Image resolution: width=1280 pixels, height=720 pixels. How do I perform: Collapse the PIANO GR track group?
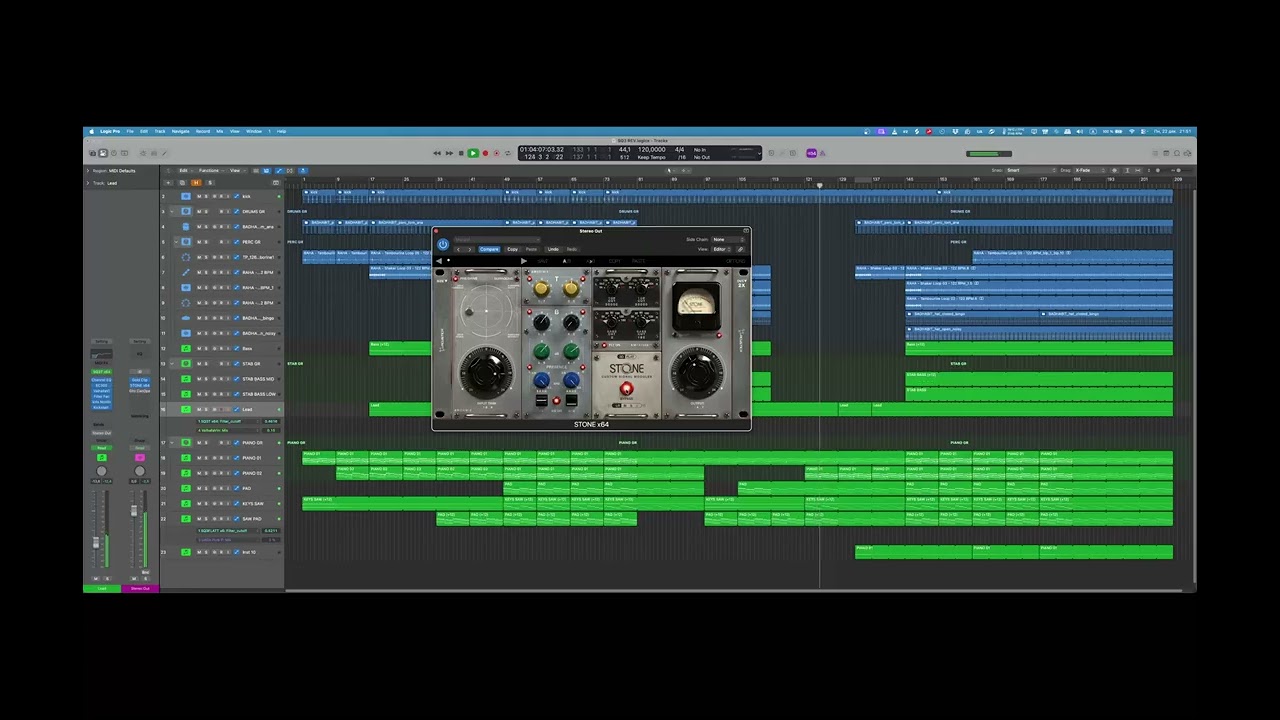172,442
